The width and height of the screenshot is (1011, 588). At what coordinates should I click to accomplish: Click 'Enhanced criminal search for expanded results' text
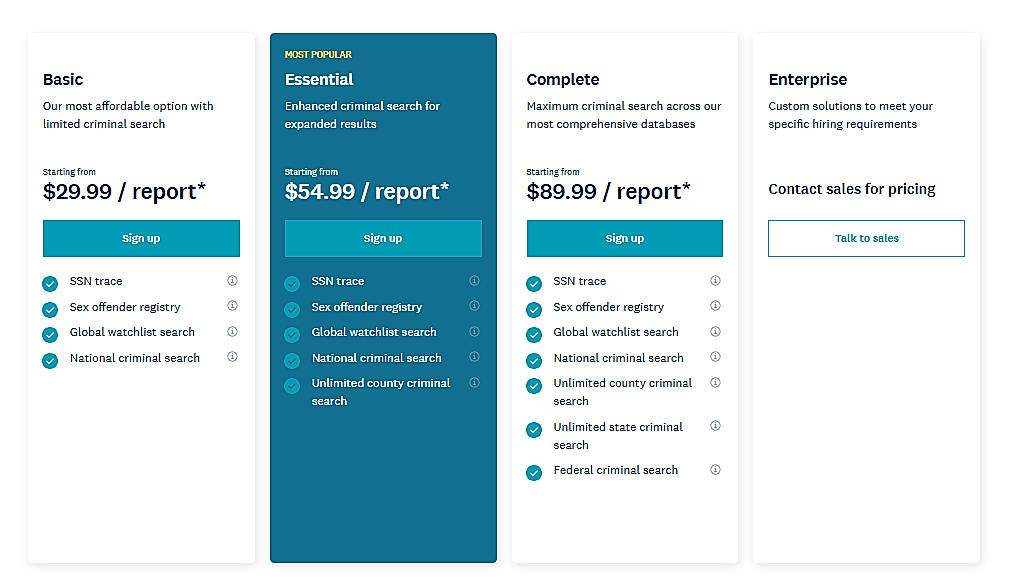362,115
